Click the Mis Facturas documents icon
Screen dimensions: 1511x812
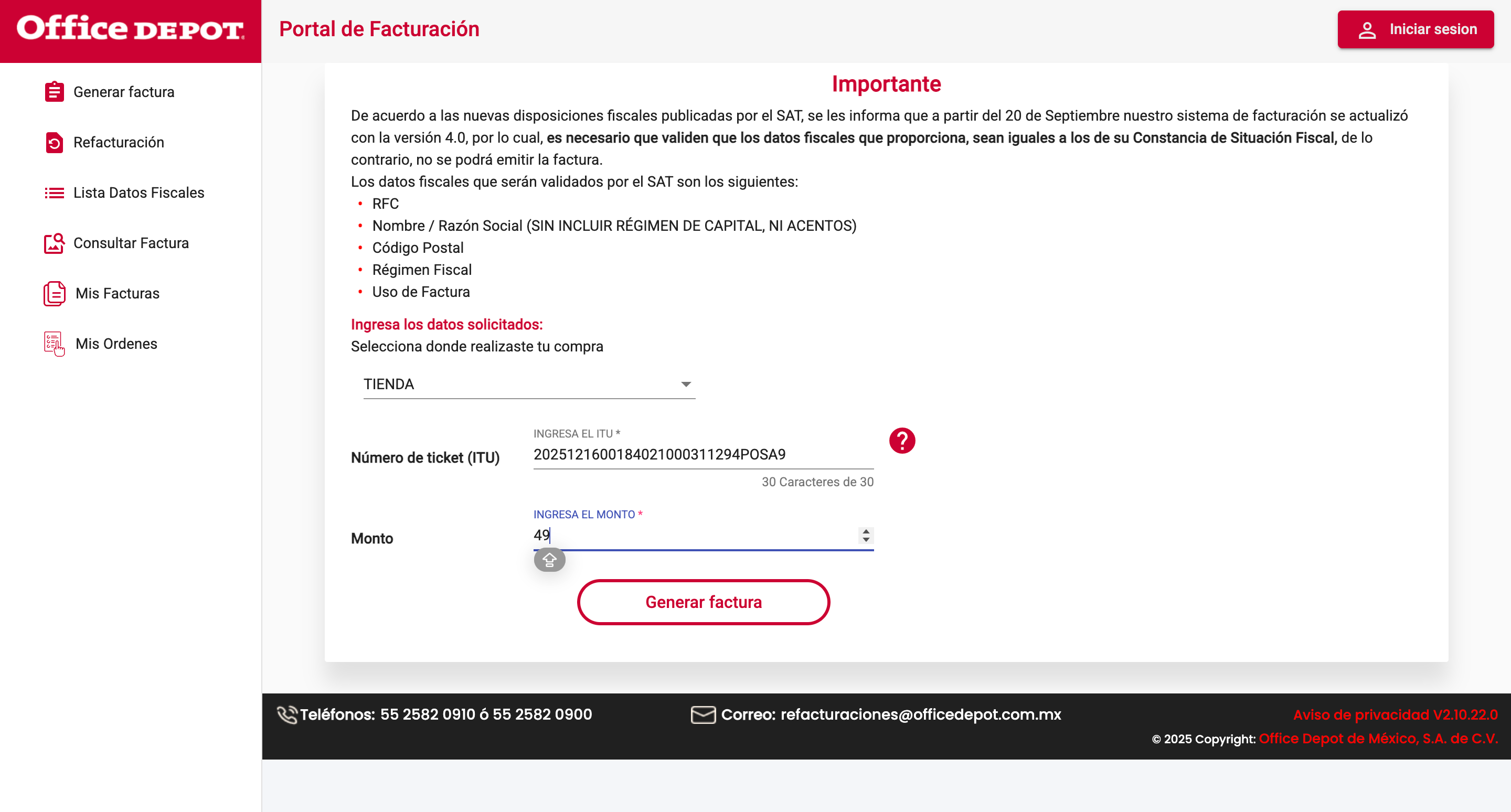54,294
